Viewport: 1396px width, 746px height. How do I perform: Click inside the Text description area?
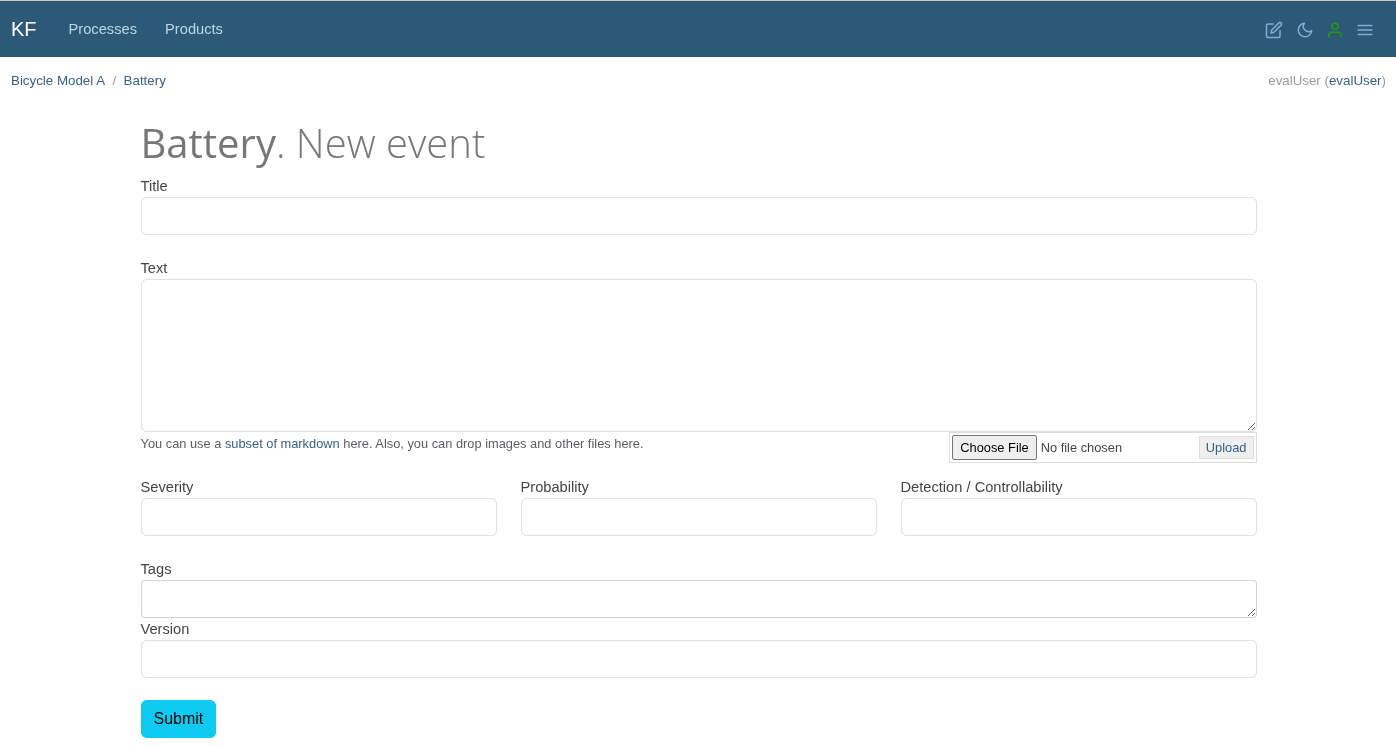click(x=698, y=355)
